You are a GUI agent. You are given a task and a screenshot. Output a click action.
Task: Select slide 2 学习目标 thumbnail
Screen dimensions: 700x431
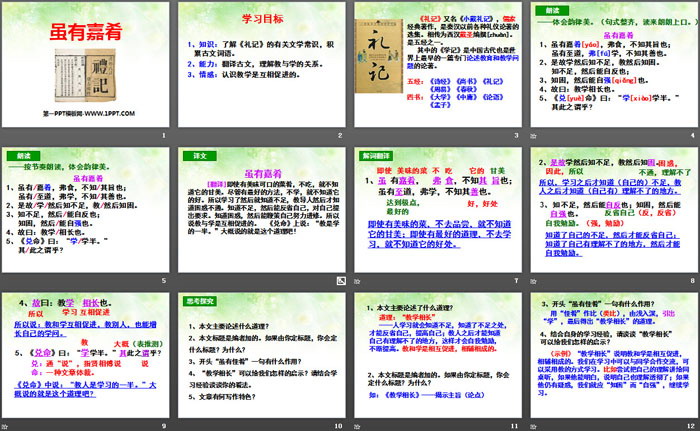(262, 65)
